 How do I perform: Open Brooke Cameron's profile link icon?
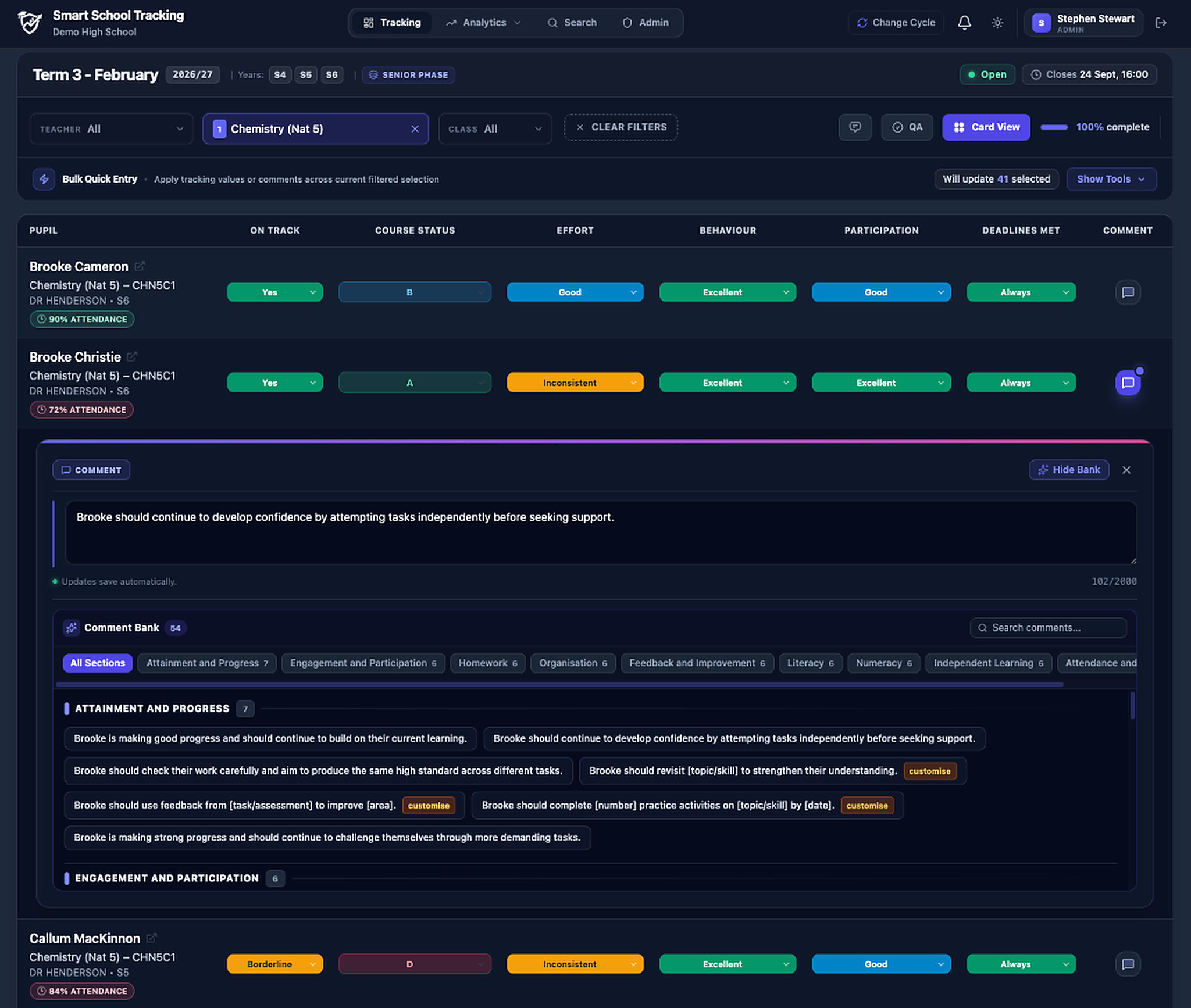[x=140, y=266]
